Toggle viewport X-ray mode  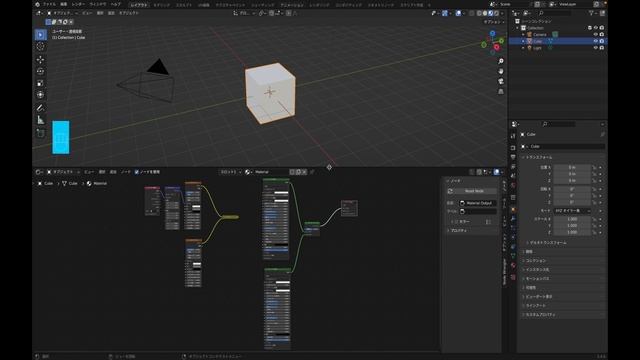(472, 13)
